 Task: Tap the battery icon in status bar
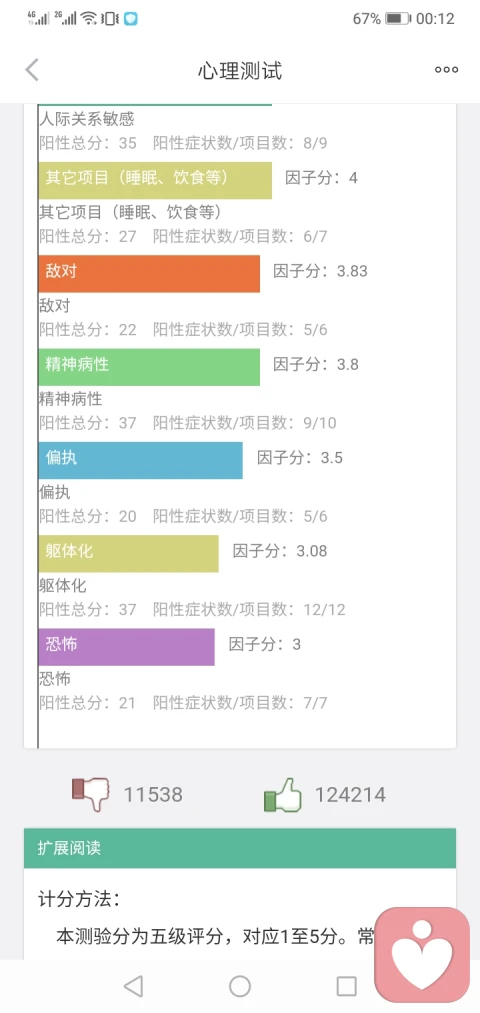(x=398, y=19)
